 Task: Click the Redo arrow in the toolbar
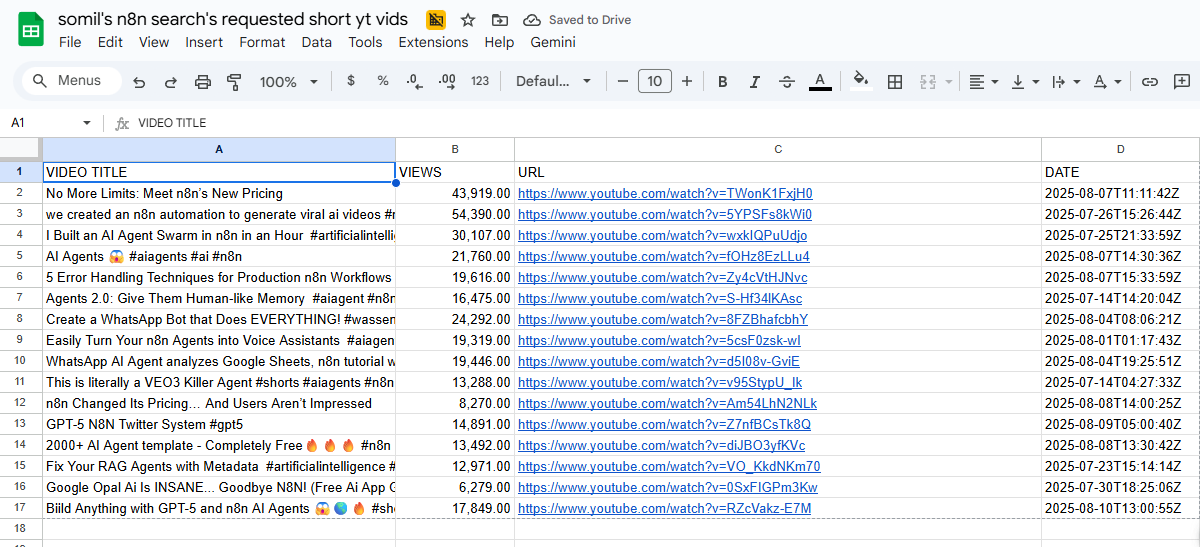pos(171,82)
